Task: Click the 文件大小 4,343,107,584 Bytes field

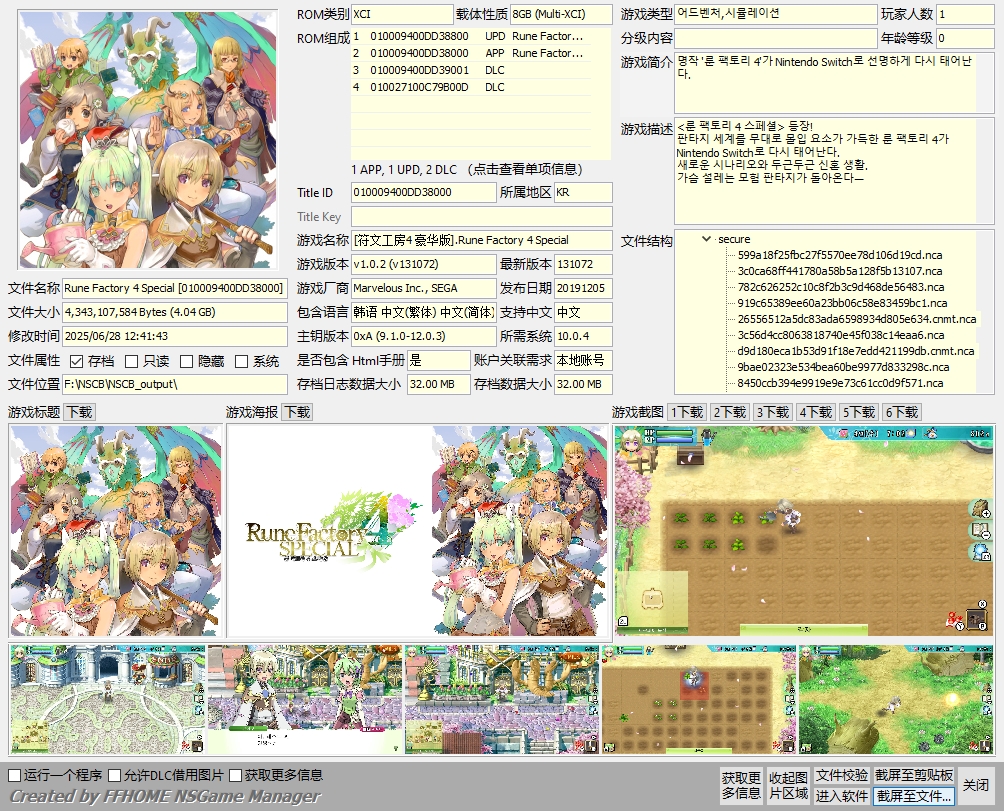Action: click(x=175, y=312)
